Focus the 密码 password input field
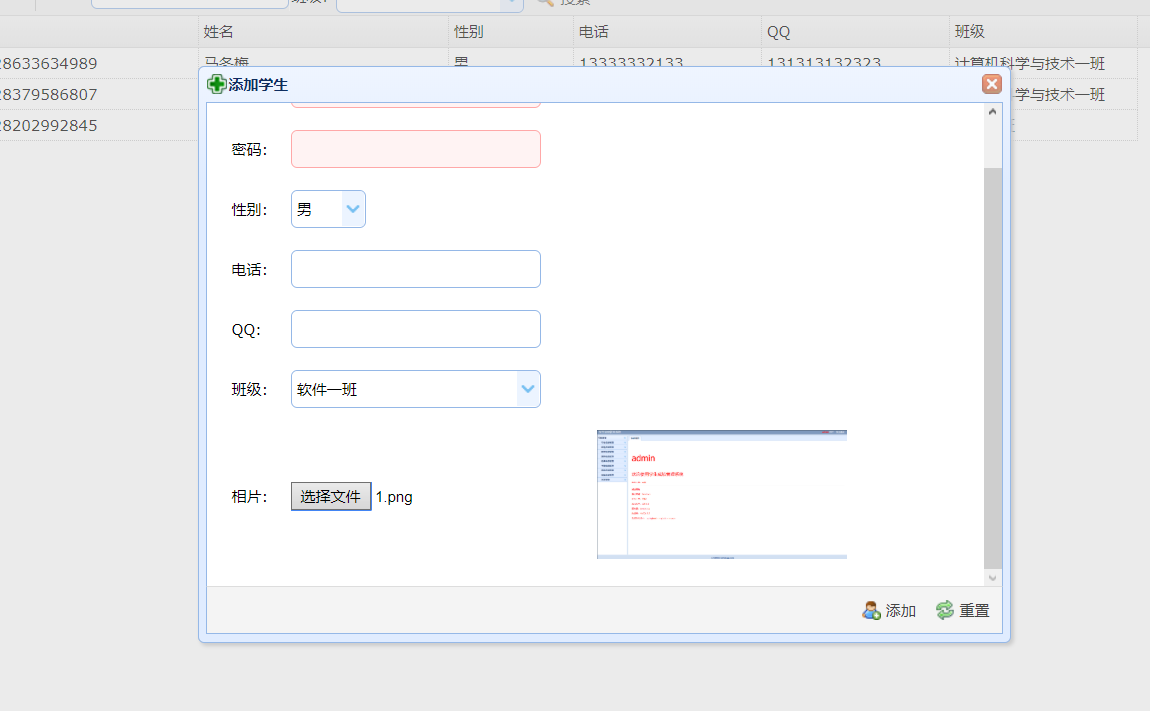 tap(415, 149)
